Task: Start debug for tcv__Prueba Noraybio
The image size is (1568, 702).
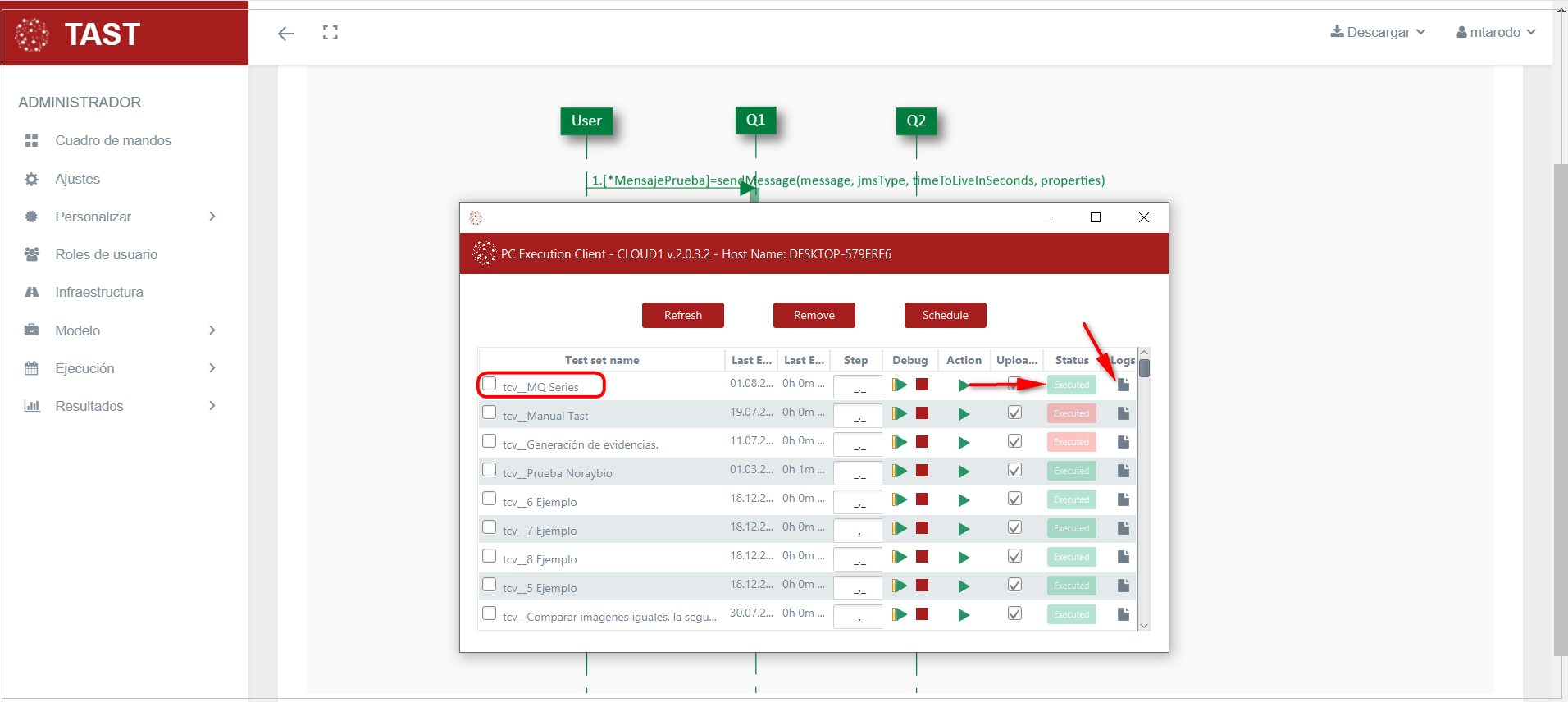Action: pyautogui.click(x=900, y=471)
